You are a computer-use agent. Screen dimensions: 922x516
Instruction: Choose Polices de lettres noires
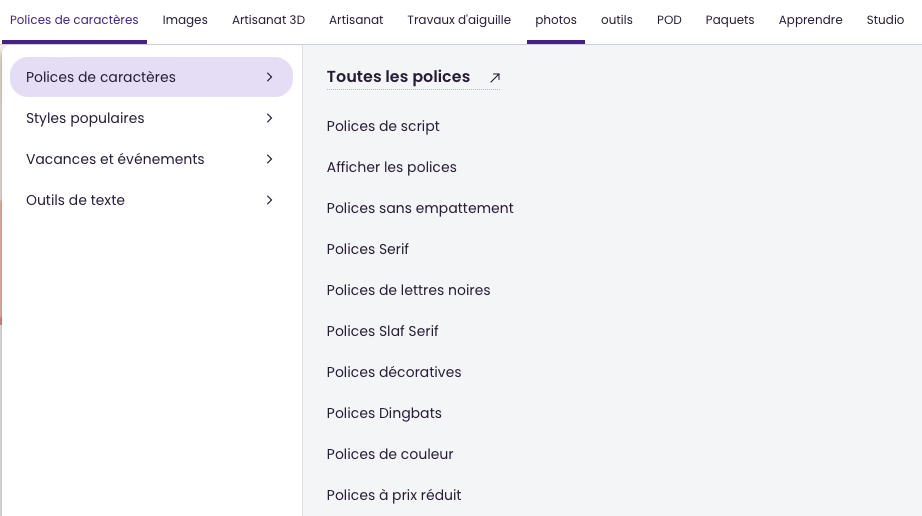tap(408, 290)
